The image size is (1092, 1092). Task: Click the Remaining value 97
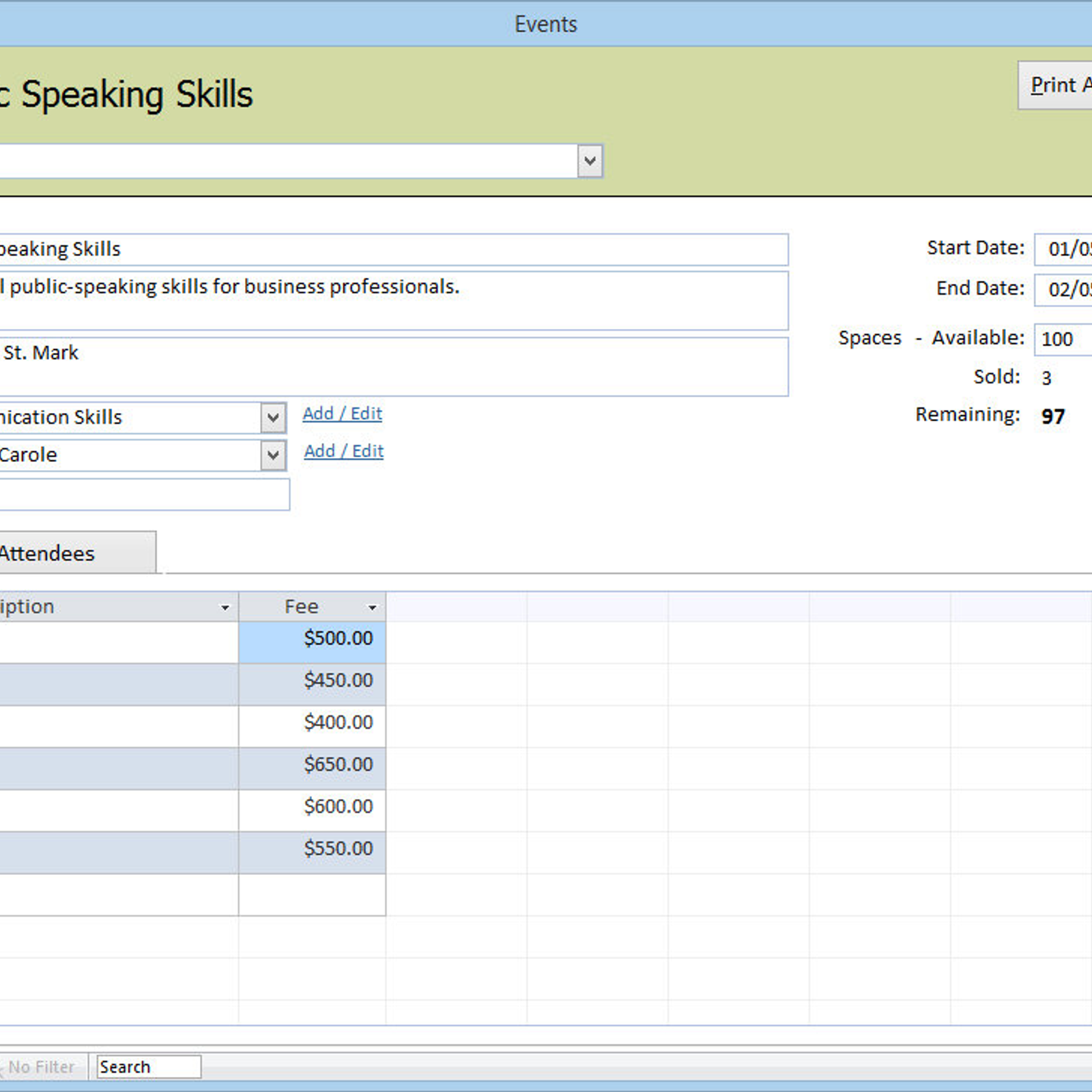coord(1053,416)
